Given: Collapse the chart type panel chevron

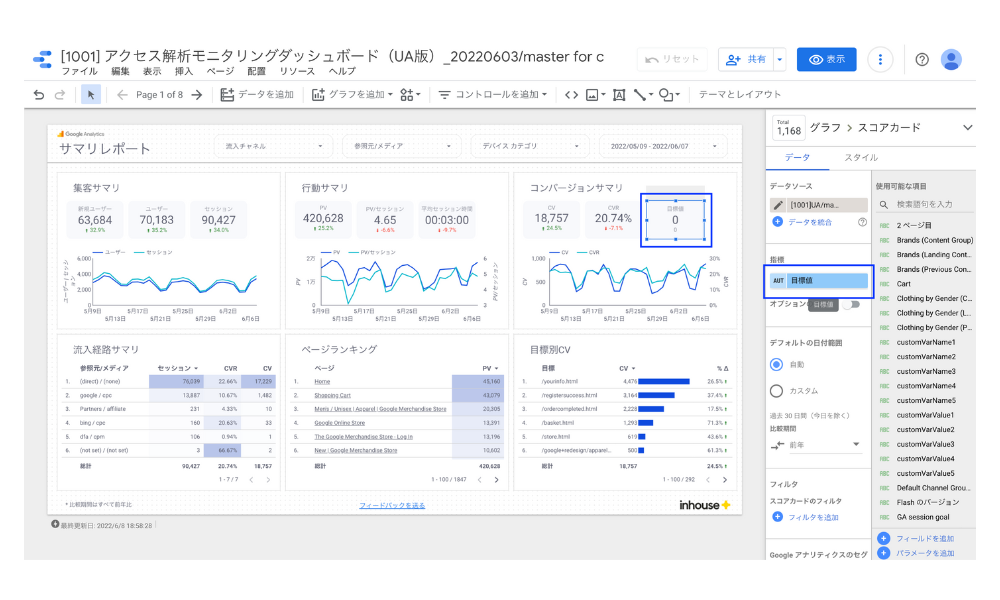Looking at the screenshot, I should point(967,128).
